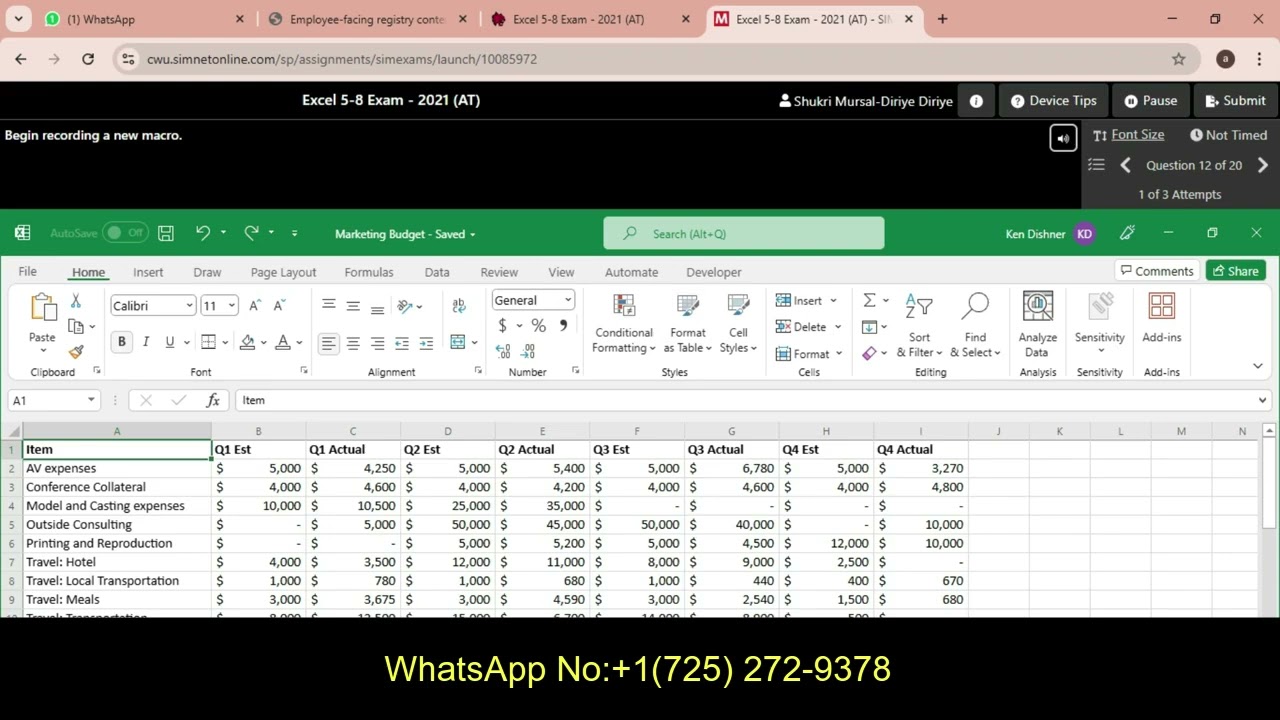Click Decrease Decimal icon
This screenshot has width=1280, height=720.
(x=528, y=351)
